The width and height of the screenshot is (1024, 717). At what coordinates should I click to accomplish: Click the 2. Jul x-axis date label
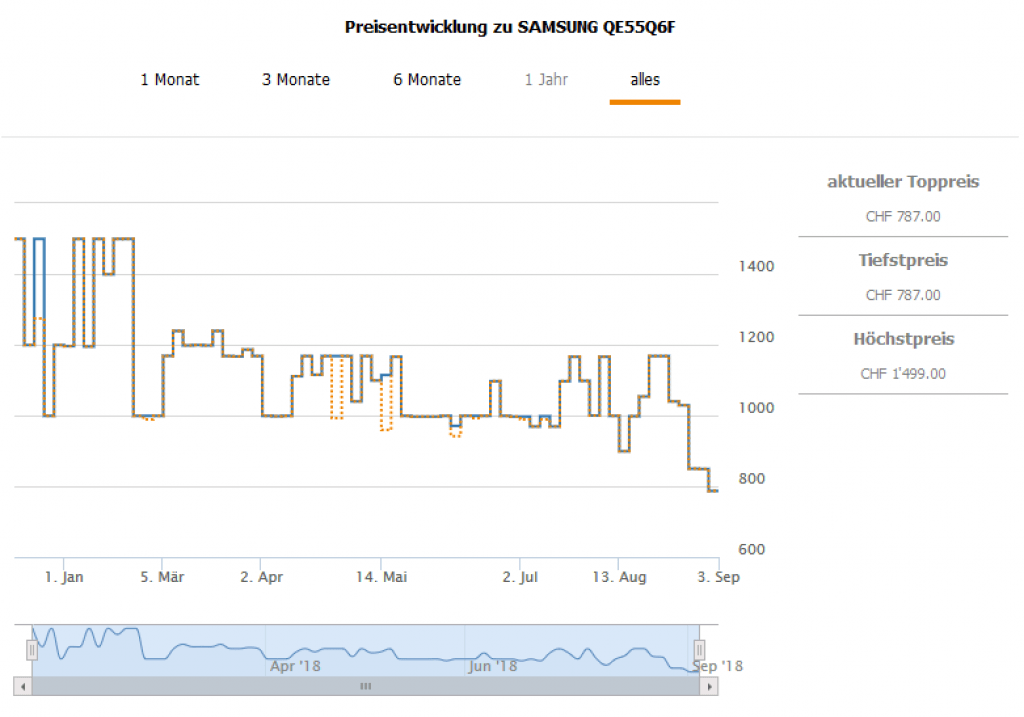[520, 578]
